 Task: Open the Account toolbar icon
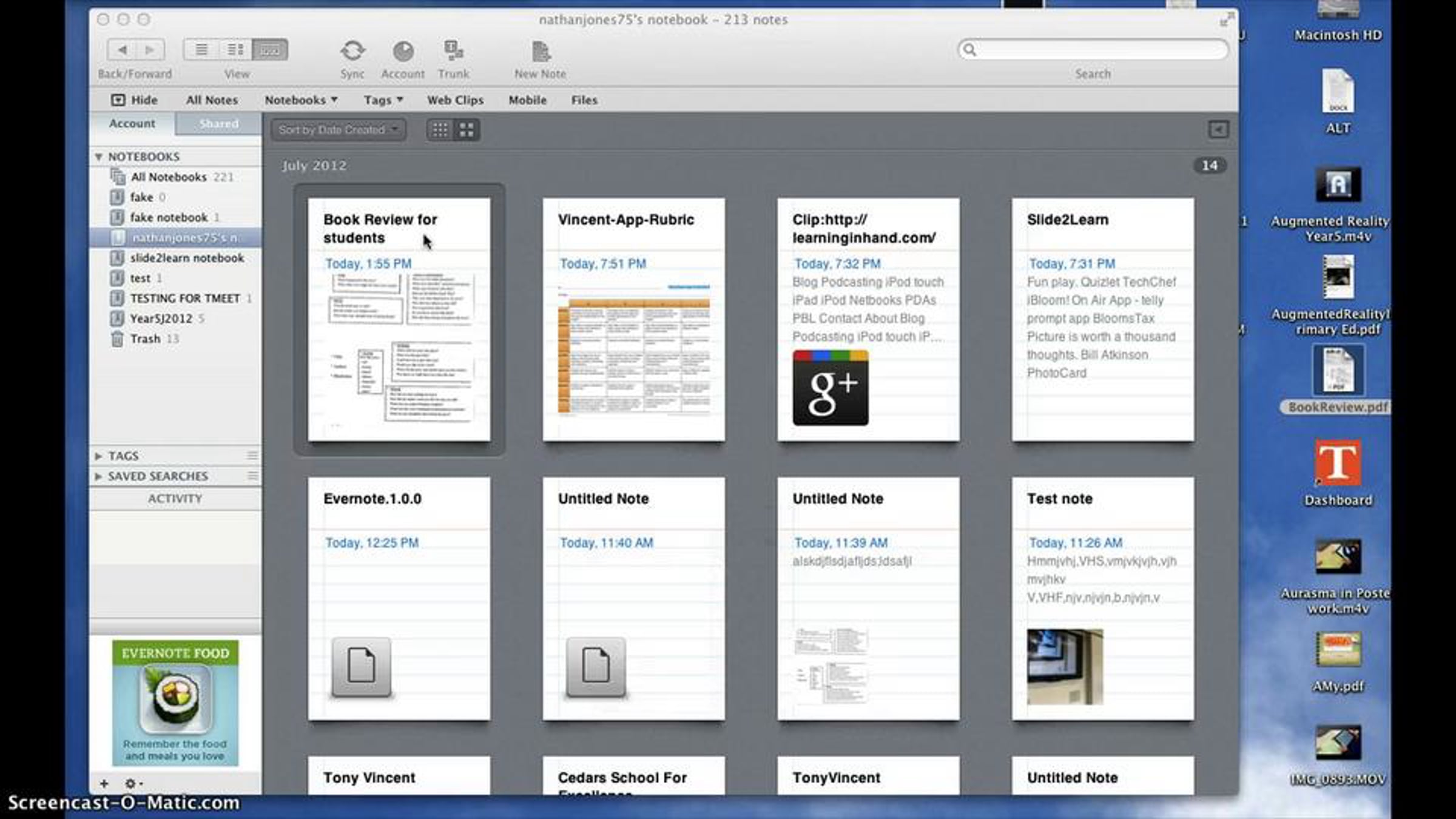(x=403, y=51)
